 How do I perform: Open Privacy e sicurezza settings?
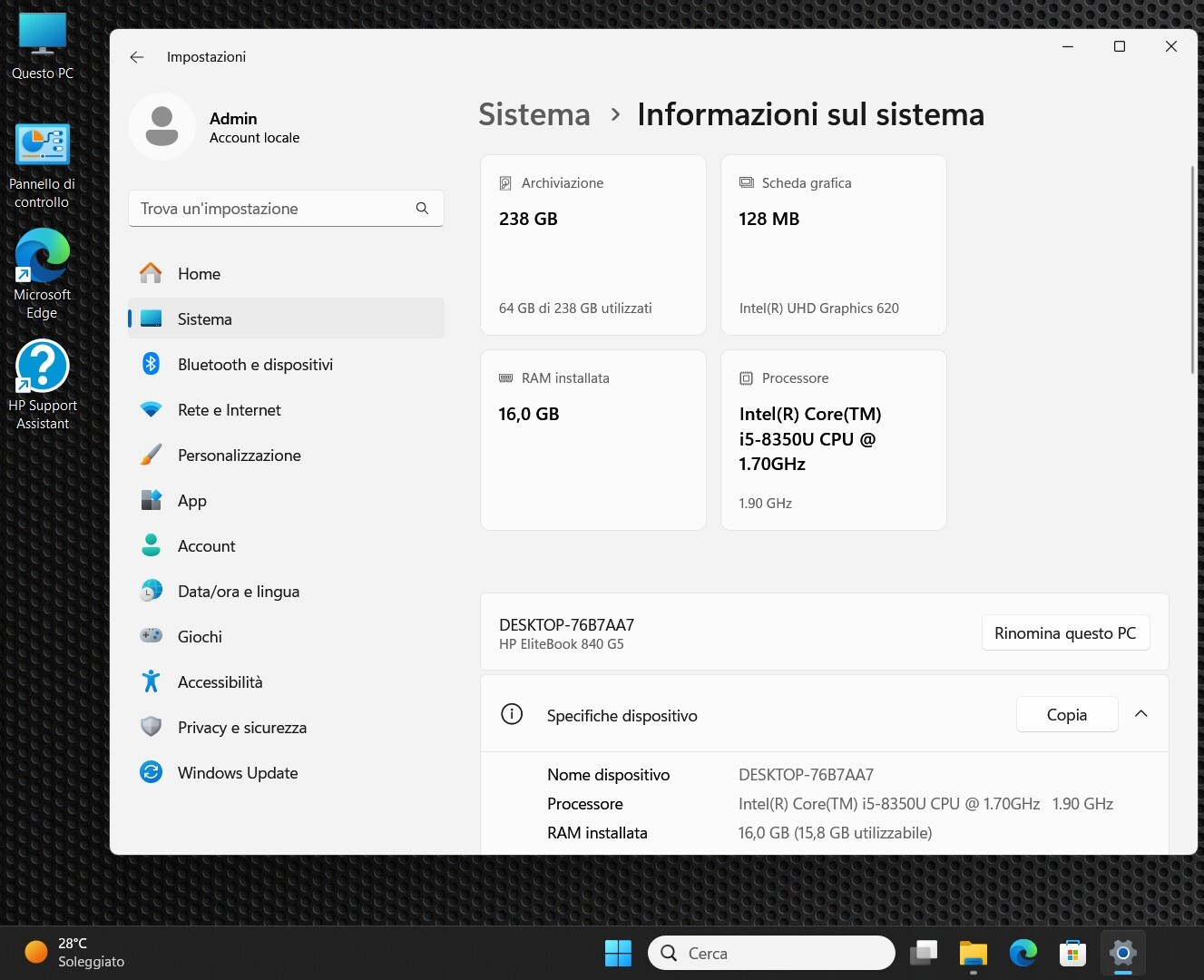pyautogui.click(x=286, y=727)
